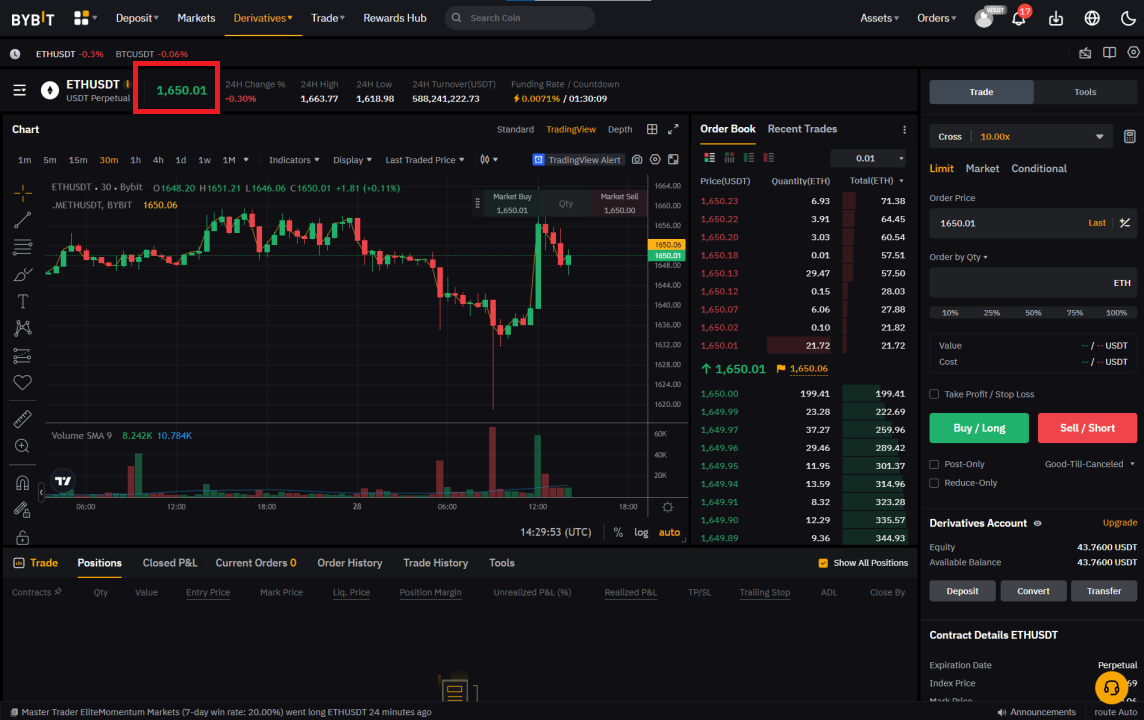Toggle derivatives account balance visibility eye
This screenshot has width=1144, height=720.
[1037, 523]
